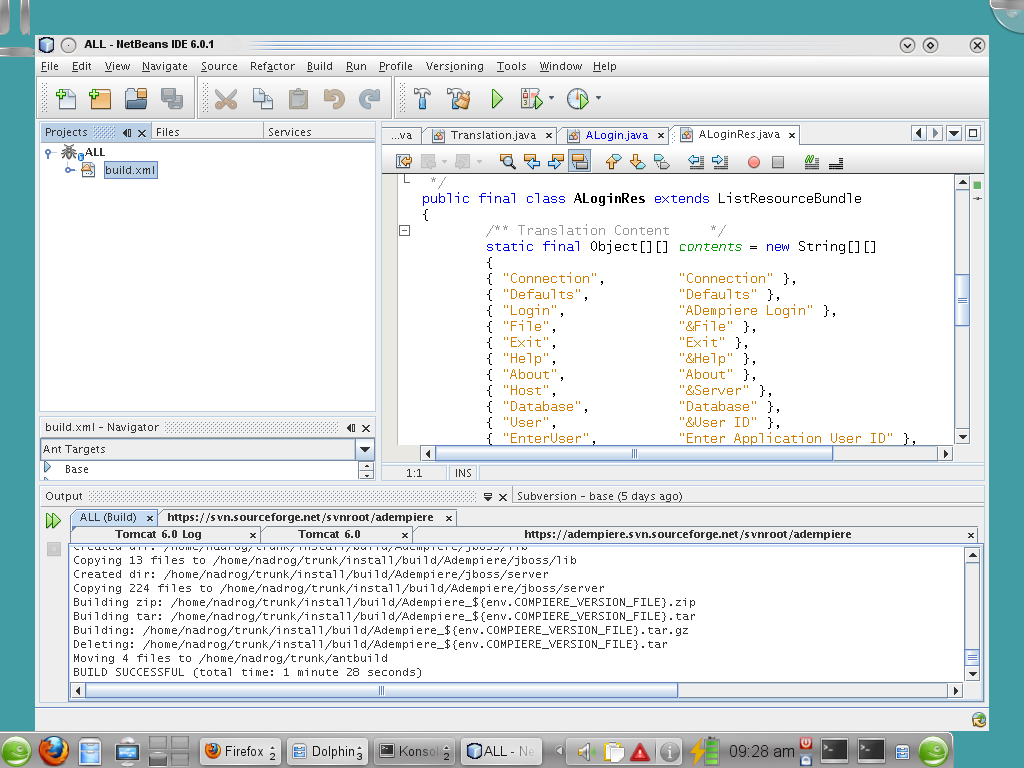Image resolution: width=1024 pixels, height=768 pixels.
Task: Collapse the contents array code fold
Action: point(404,230)
